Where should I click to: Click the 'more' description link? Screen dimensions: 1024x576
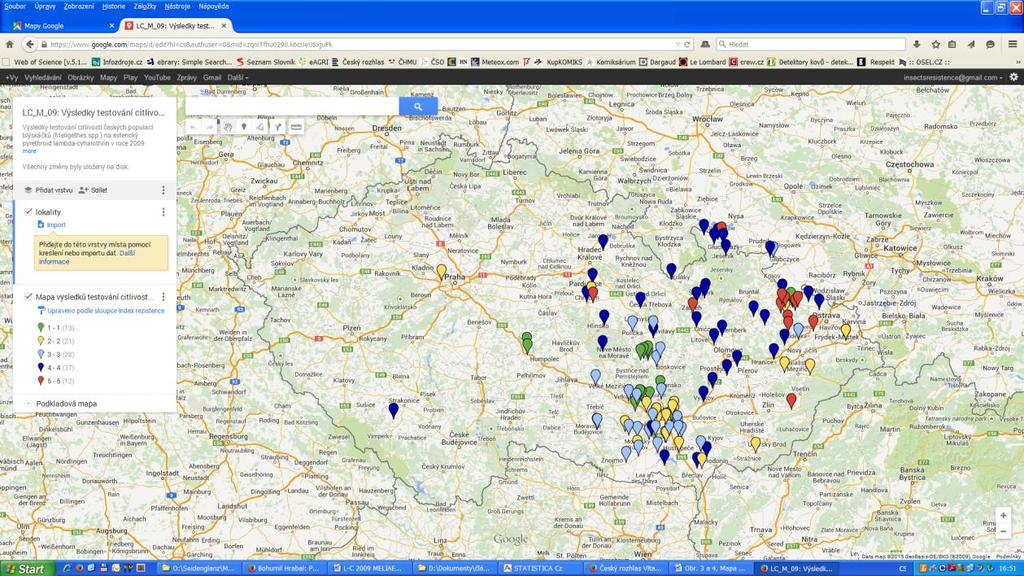click(29, 151)
